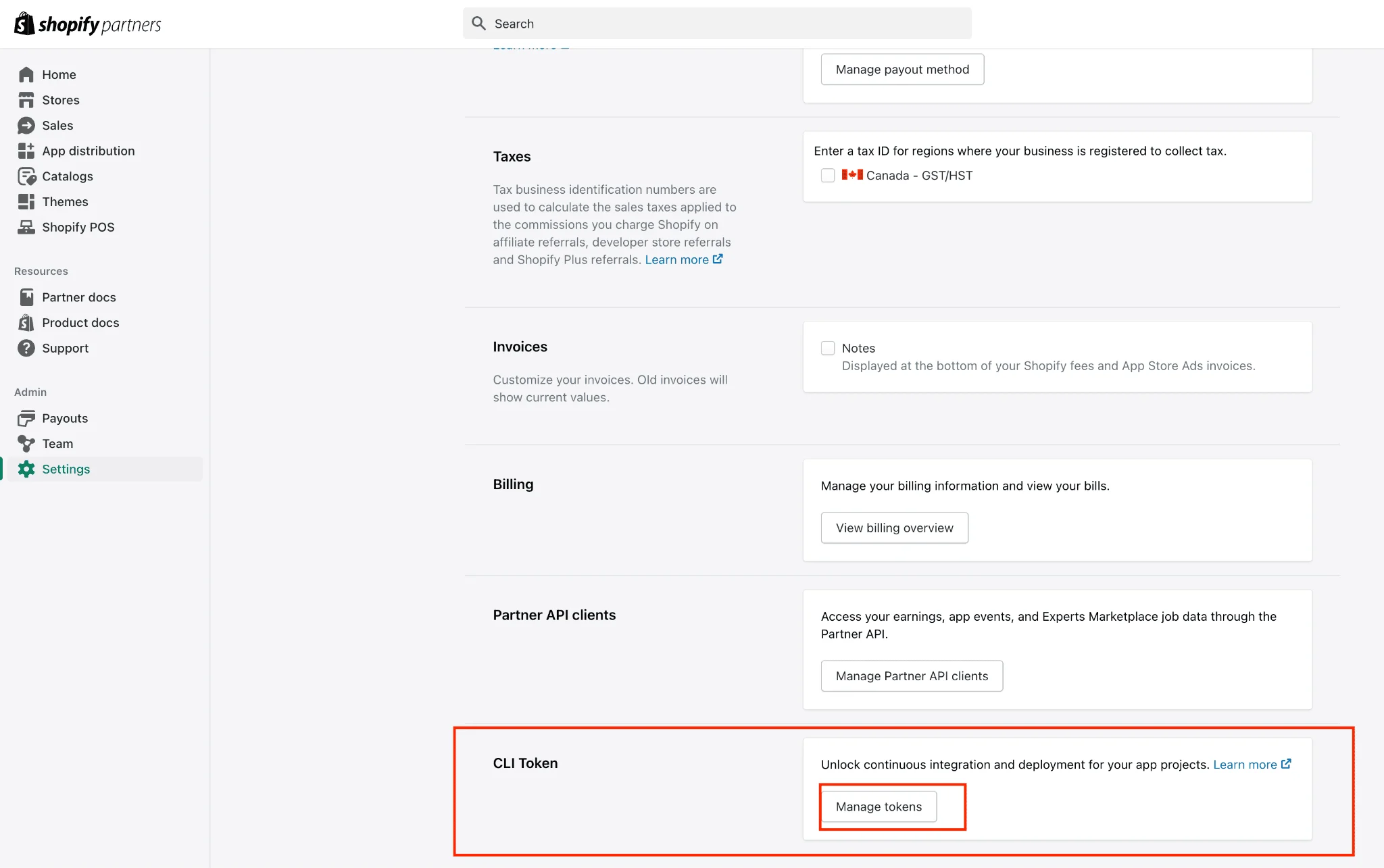The width and height of the screenshot is (1384, 868).
Task: Click inside the Search field
Action: (x=716, y=23)
